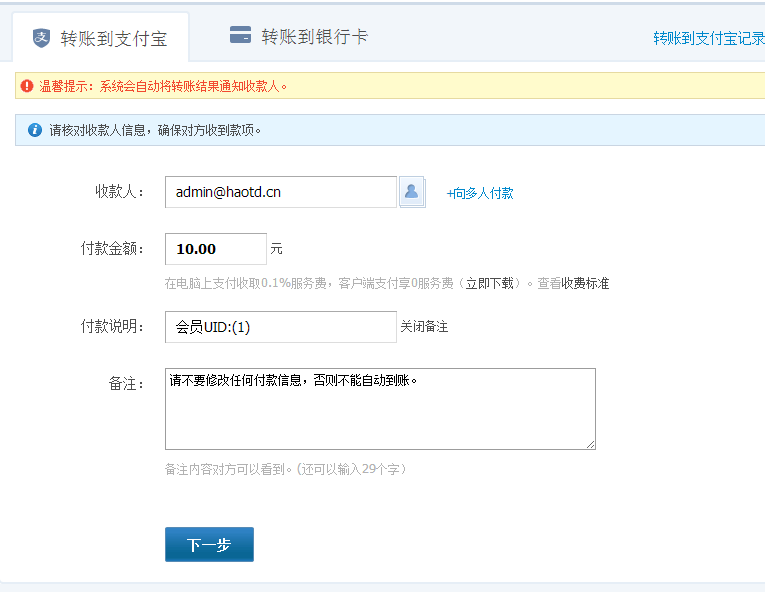
Task: Open 转账到支付宝记录 link
Action: (708, 38)
